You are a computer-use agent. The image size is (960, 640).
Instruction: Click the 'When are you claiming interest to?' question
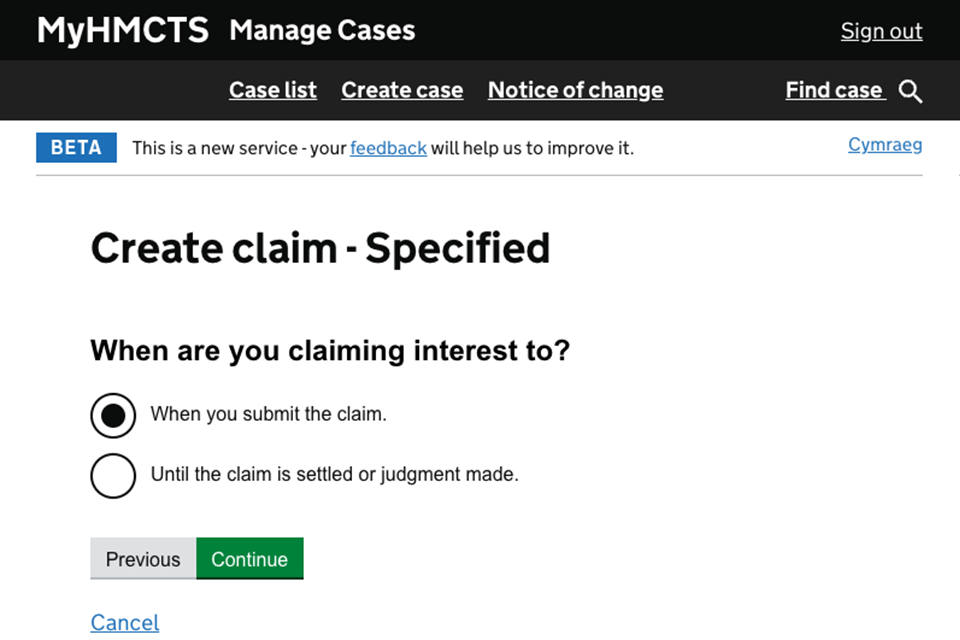[x=329, y=351]
